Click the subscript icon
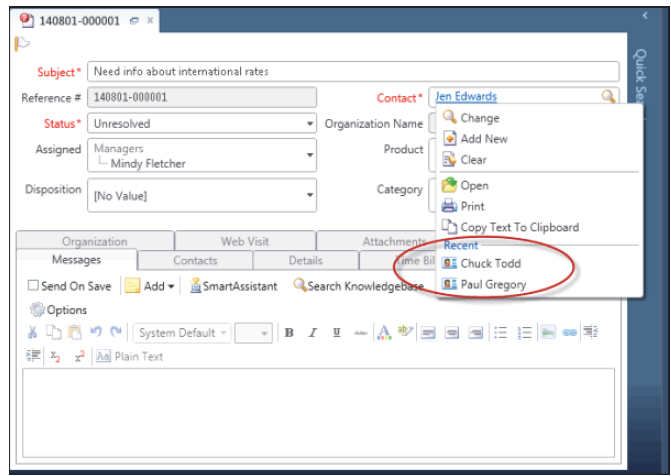Image resolution: width=671 pixels, height=476 pixels. 55,356
